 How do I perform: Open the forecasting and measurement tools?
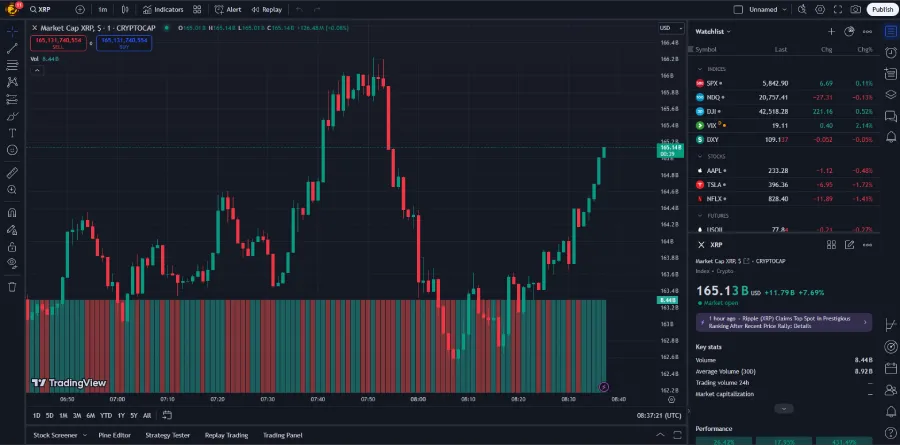(12, 99)
